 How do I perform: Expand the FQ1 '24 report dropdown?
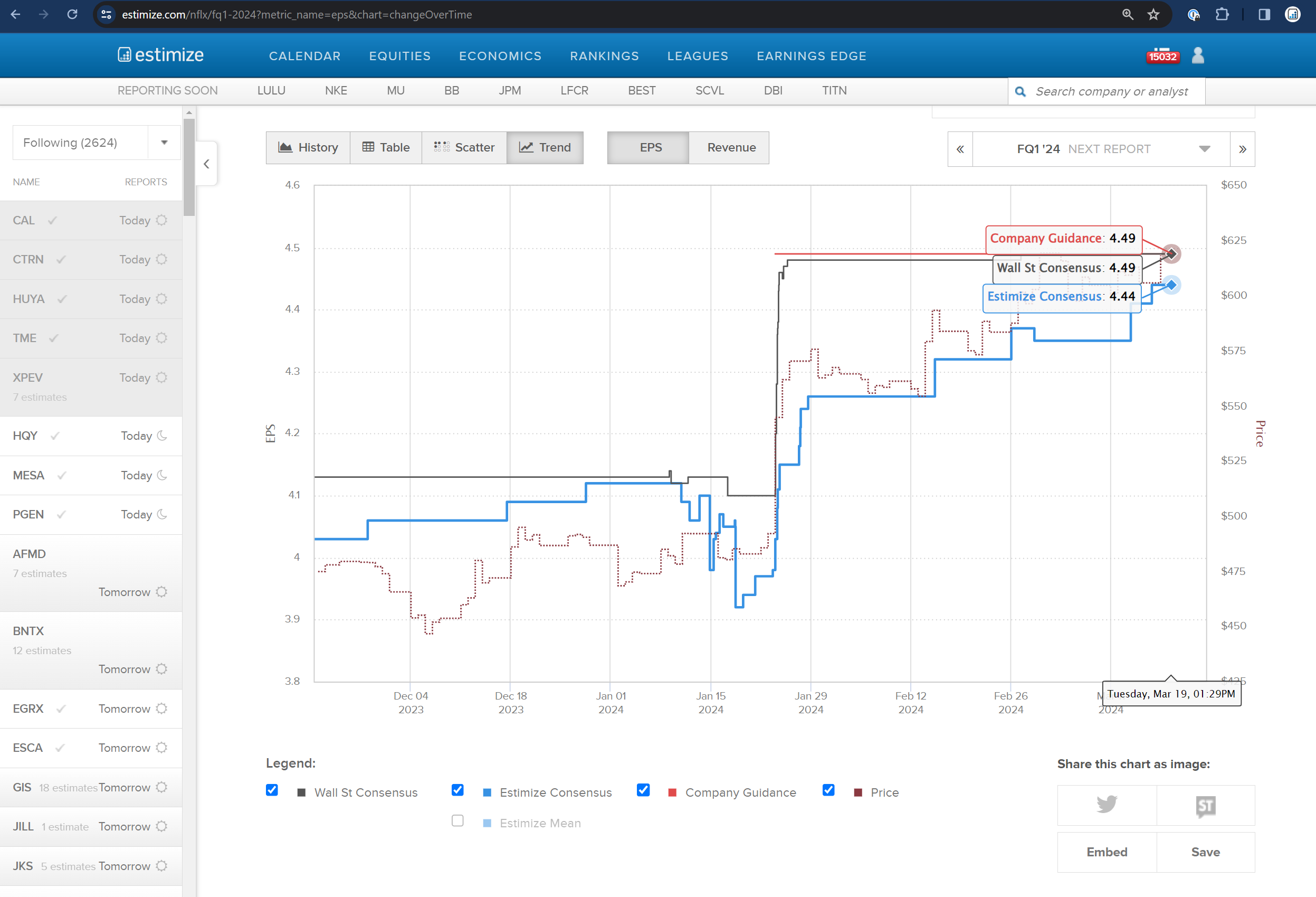(x=1100, y=149)
